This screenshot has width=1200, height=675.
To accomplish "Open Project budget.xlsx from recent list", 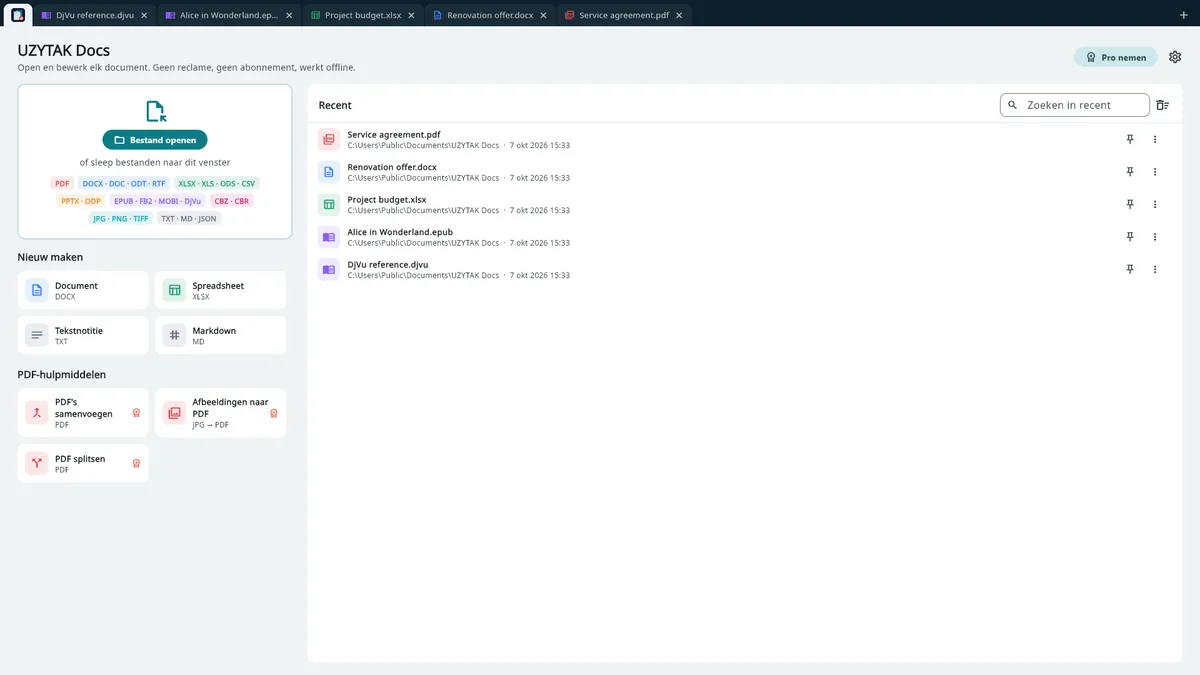I will pyautogui.click(x=744, y=205).
